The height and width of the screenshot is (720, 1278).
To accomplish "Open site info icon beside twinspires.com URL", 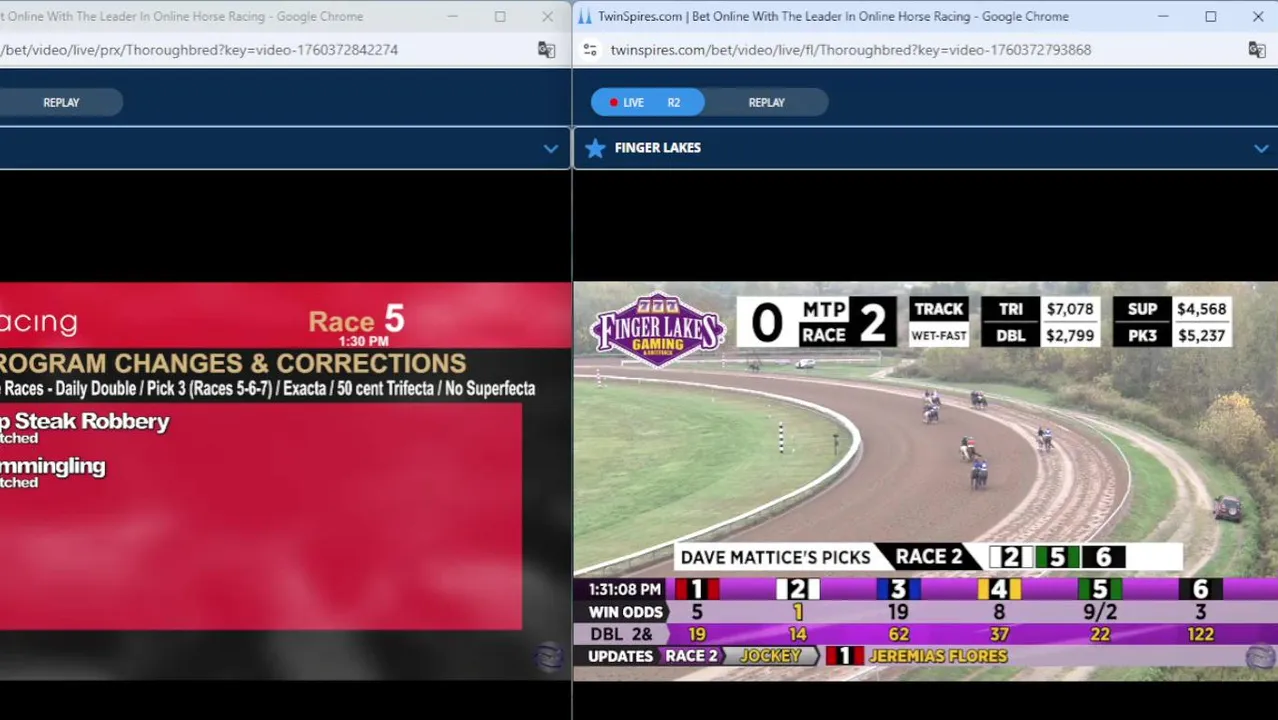I will [590, 50].
